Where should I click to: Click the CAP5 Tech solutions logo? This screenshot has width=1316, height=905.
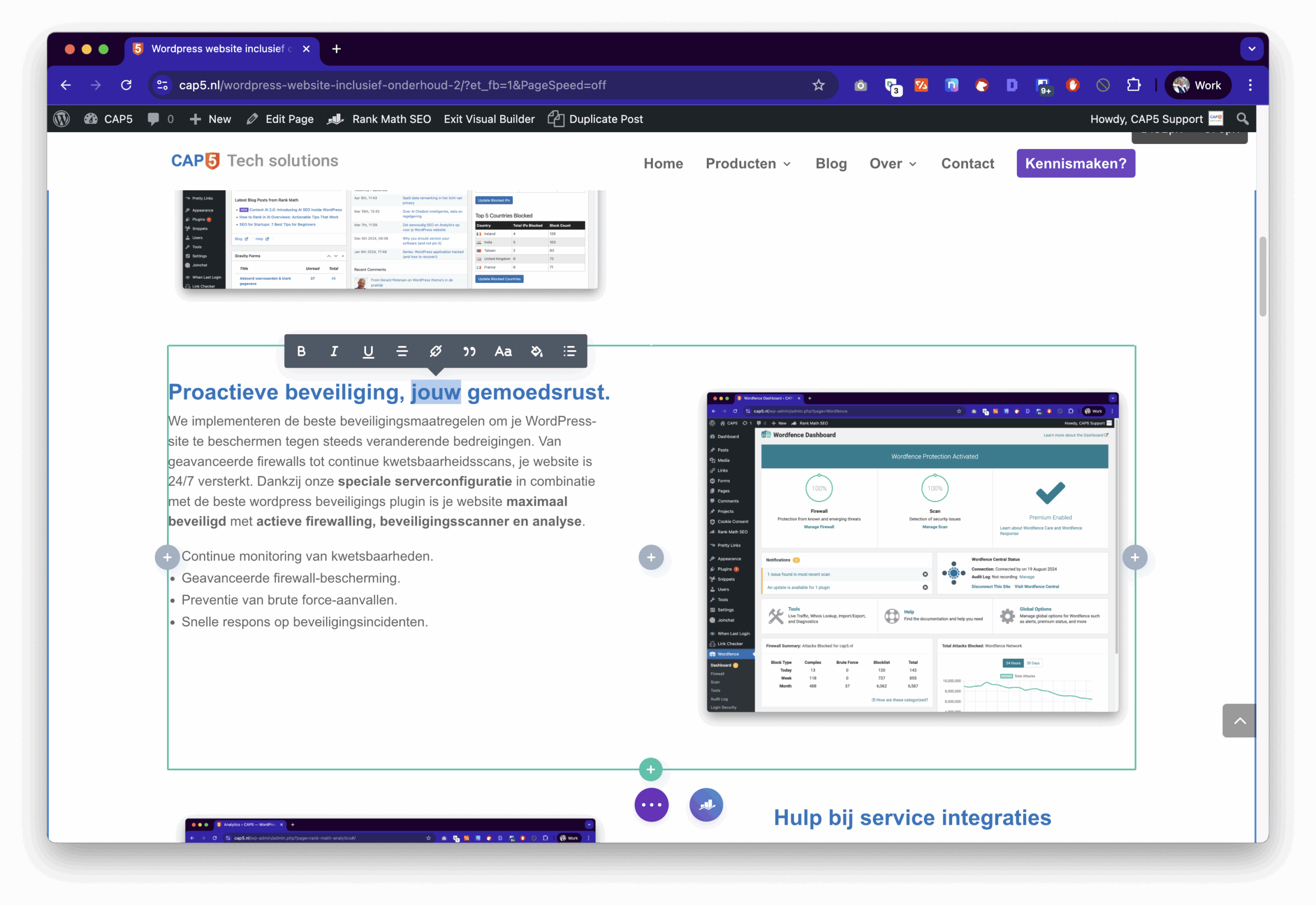point(254,161)
